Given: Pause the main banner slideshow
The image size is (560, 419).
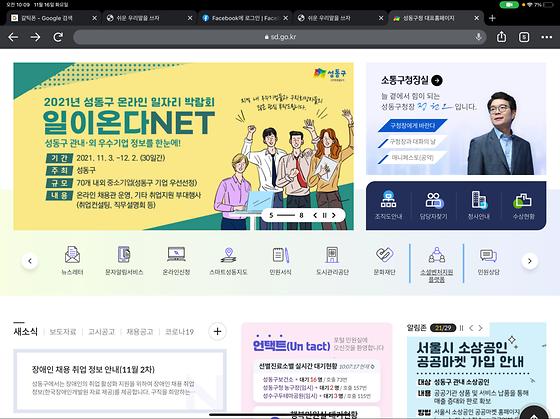Looking at the screenshot, I should coord(324,215).
